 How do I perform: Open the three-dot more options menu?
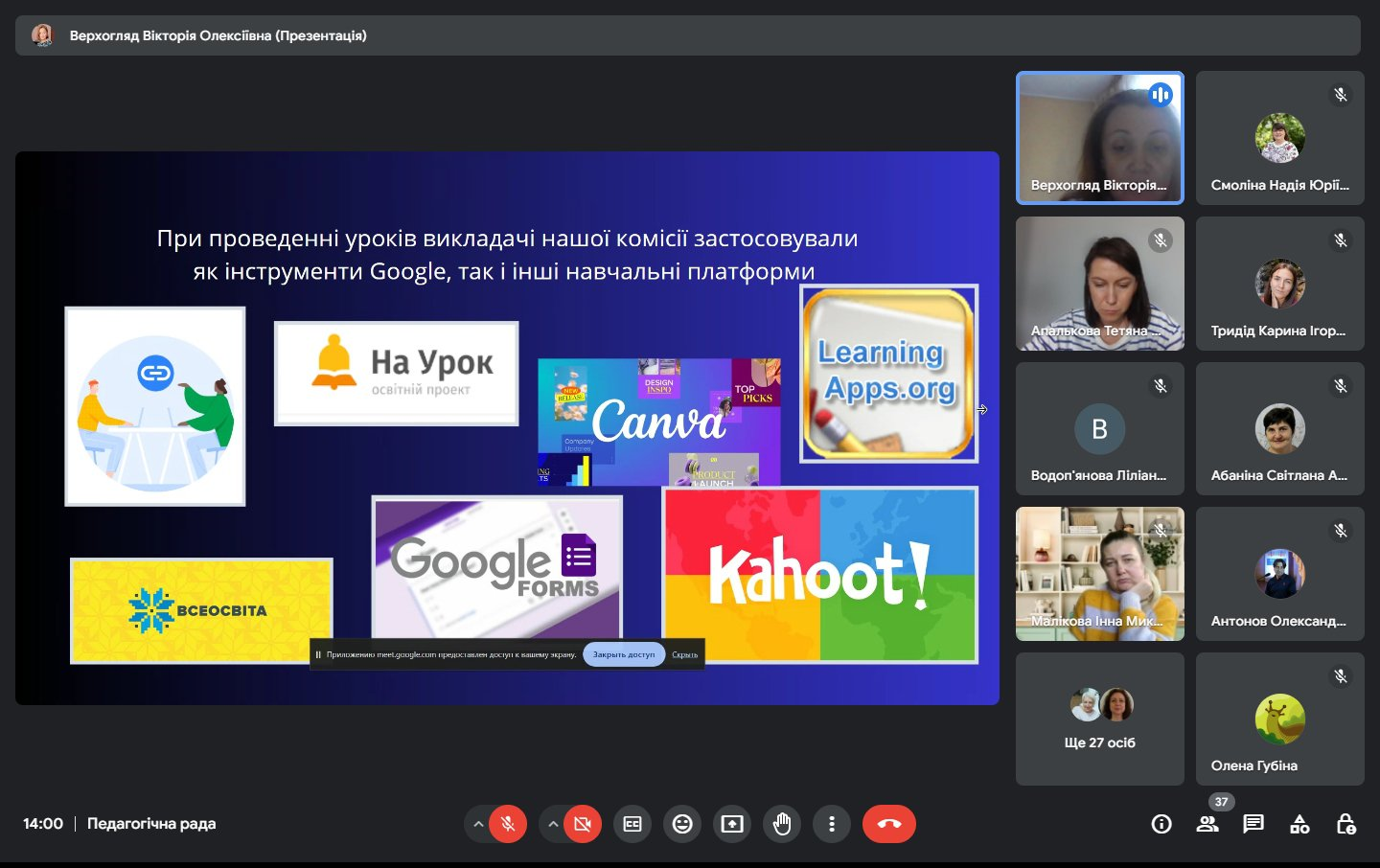click(x=832, y=824)
